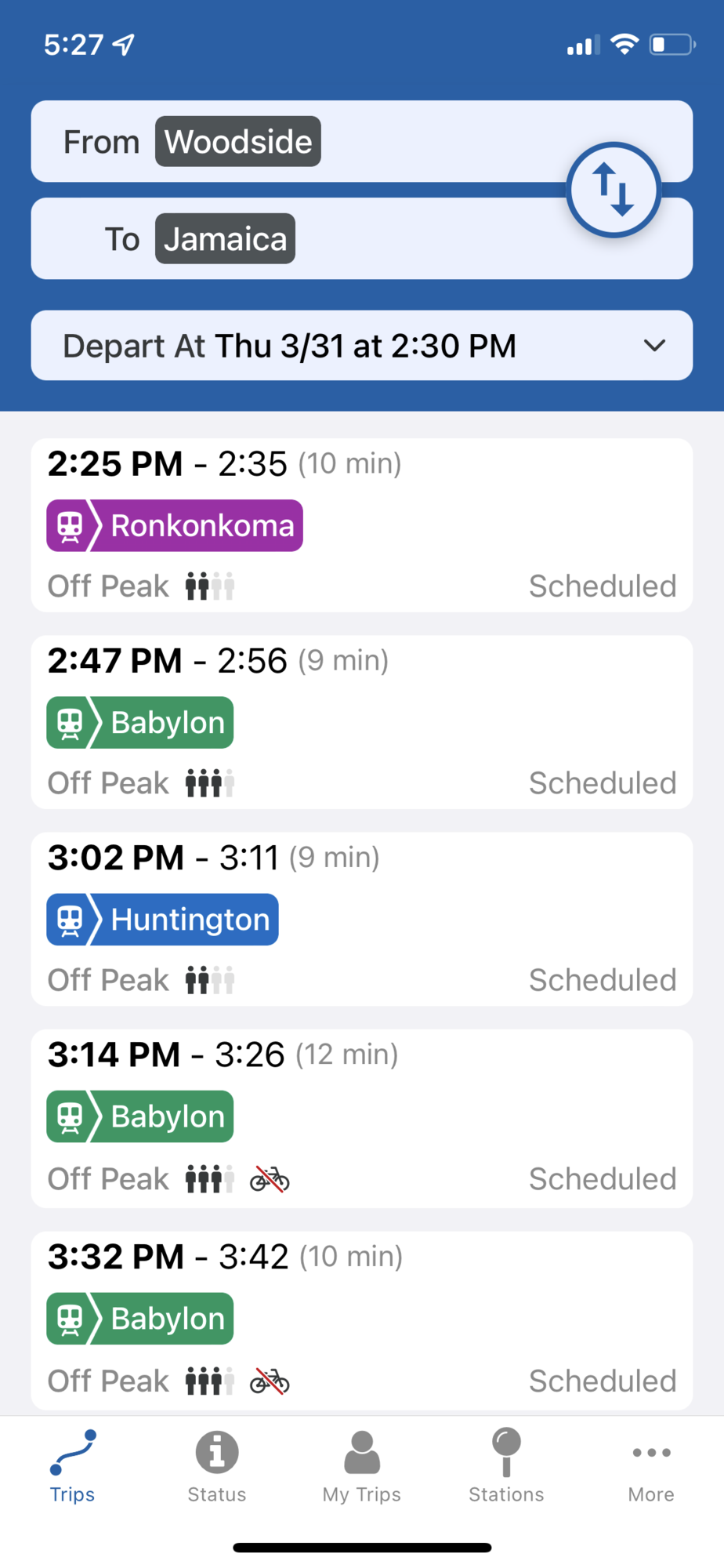Expand the Depart At time chevron
Image resolution: width=724 pixels, height=1568 pixels.
click(654, 346)
